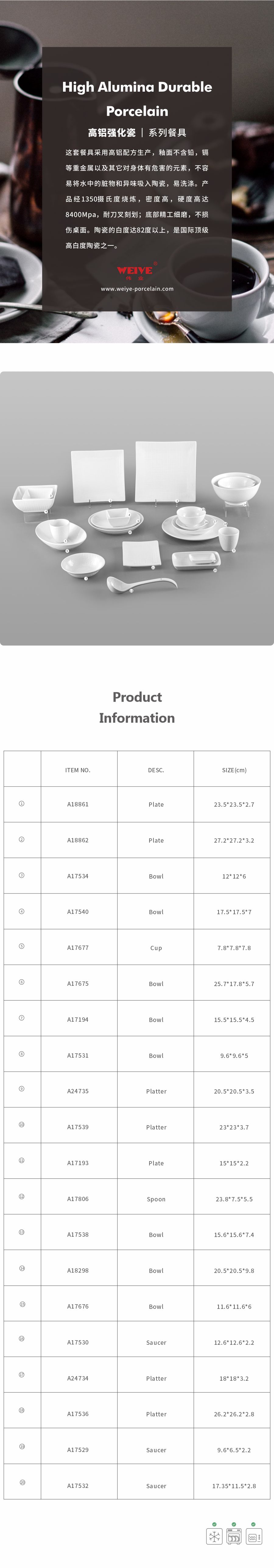Select item number A18862 in the table
The image size is (274, 1568).
pyautogui.click(x=78, y=840)
